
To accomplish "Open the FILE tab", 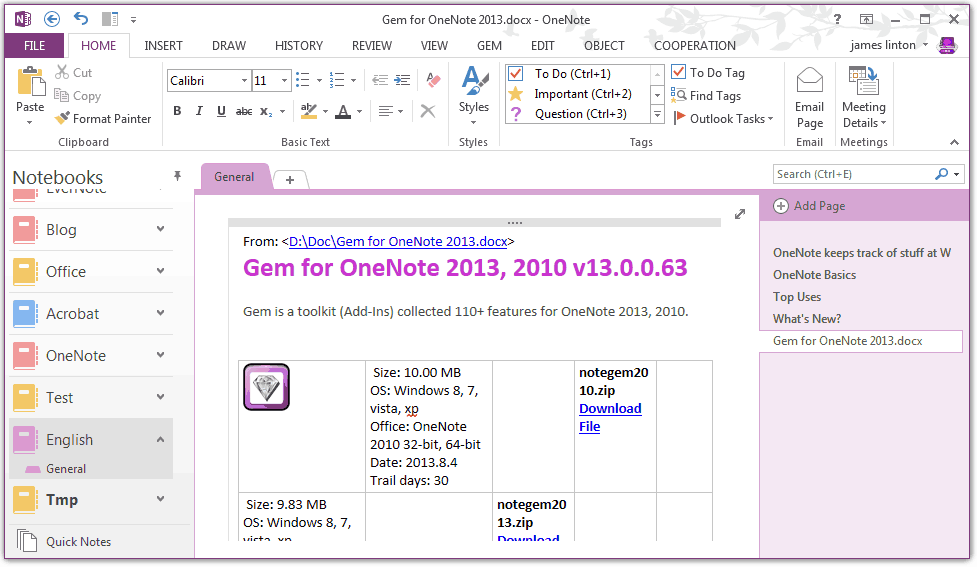I will [x=34, y=45].
